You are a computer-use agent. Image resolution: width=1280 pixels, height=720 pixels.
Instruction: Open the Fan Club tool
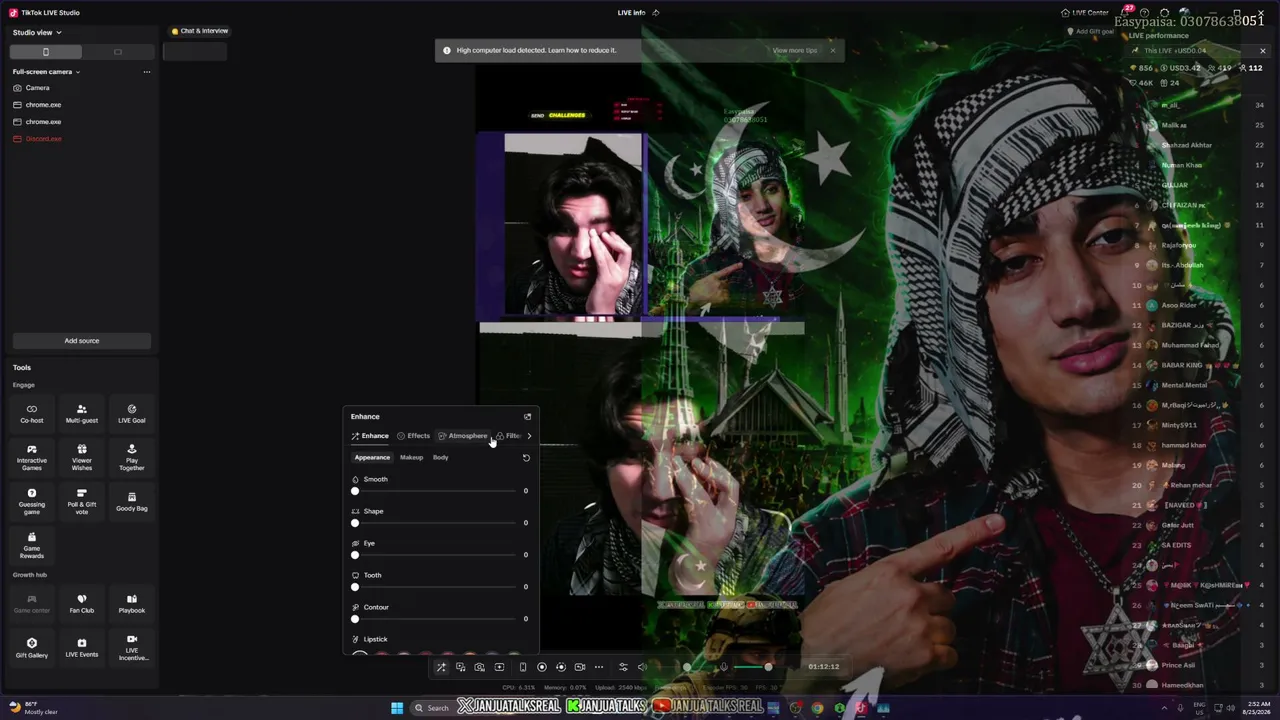click(82, 603)
